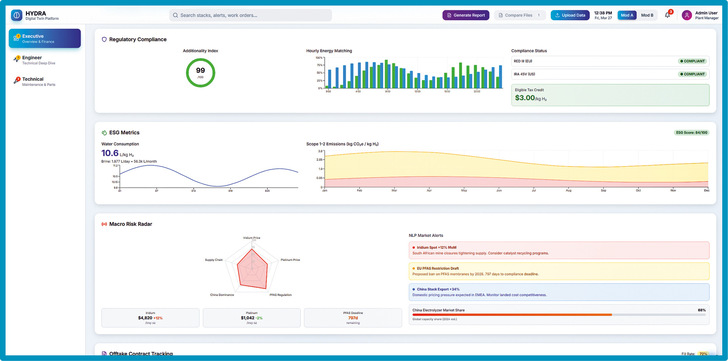The height and width of the screenshot is (361, 728).
Task: Click the Iridium $4,820 price card
Action: [150, 318]
